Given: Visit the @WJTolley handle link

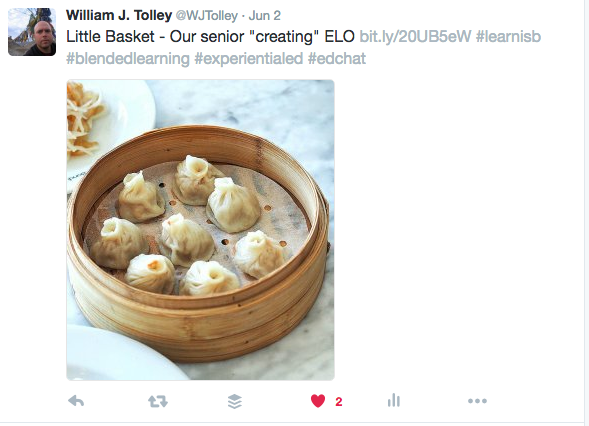Looking at the screenshot, I should pos(207,16).
